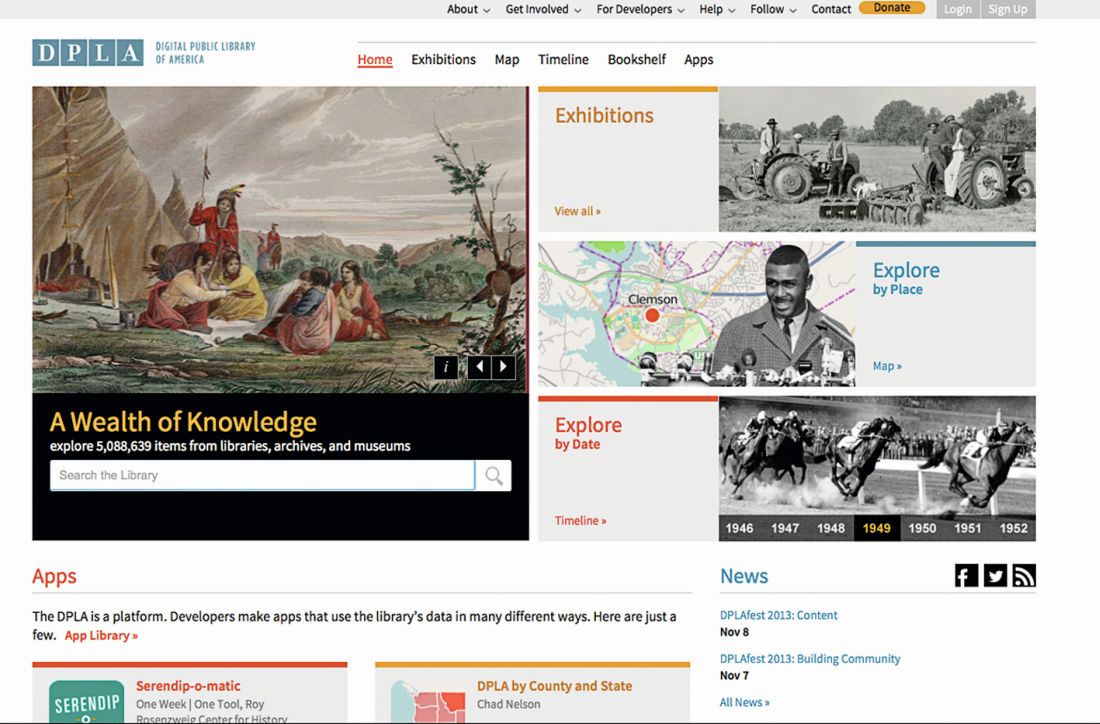Click the A Wealth of Knowledge heading
The height and width of the screenshot is (724, 1100).
click(183, 422)
